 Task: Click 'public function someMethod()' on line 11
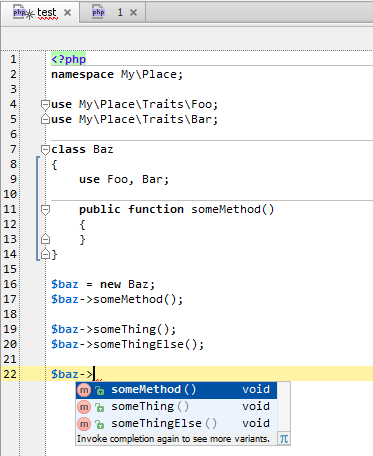tap(176, 209)
